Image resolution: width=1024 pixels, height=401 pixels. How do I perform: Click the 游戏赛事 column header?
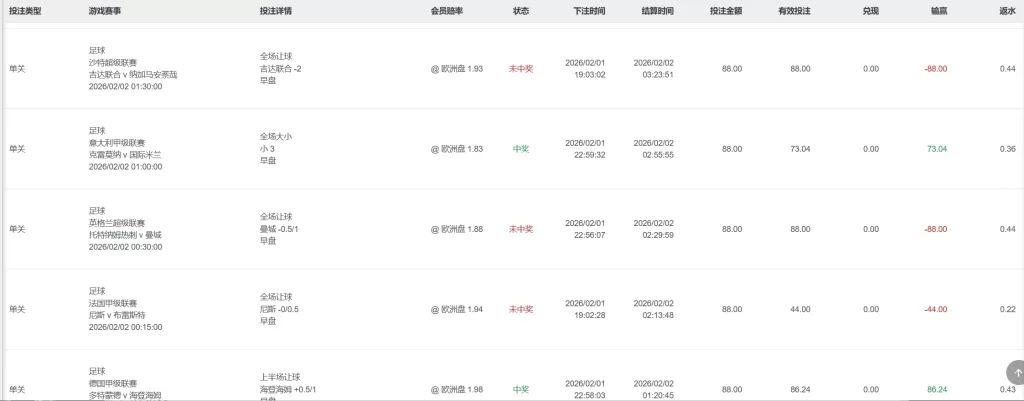tap(107, 11)
